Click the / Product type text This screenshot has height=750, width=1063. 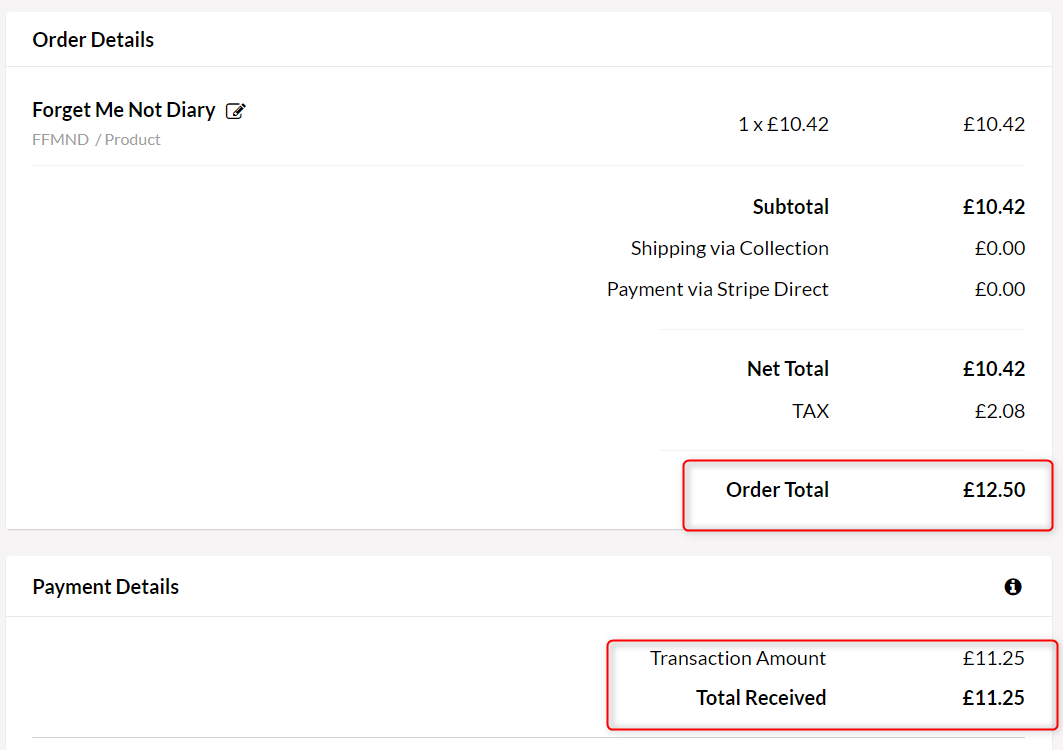(128, 140)
